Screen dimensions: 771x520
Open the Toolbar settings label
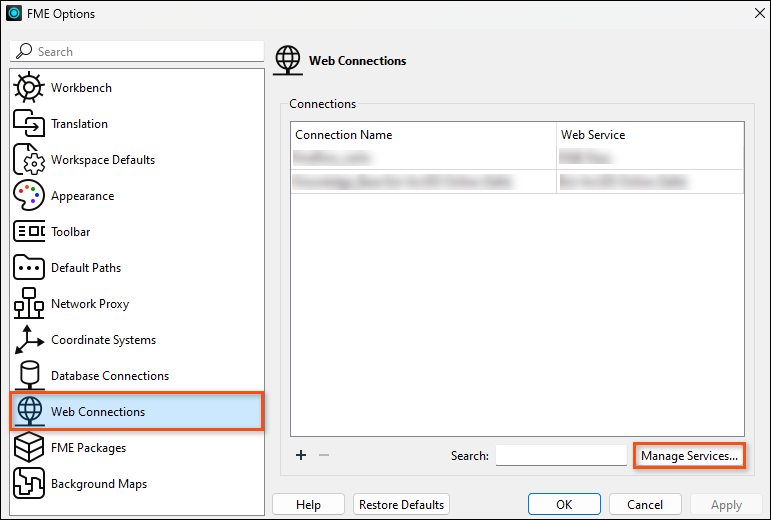[x=70, y=231]
